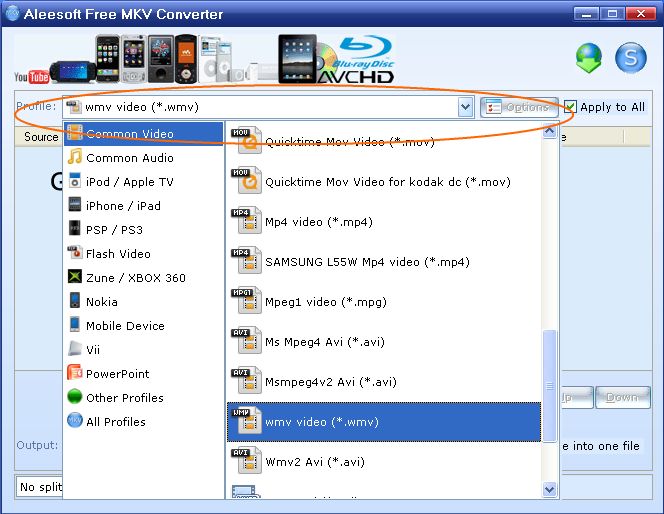Choose iPhone / iPad category
The width and height of the screenshot is (664, 514).
tap(144, 206)
